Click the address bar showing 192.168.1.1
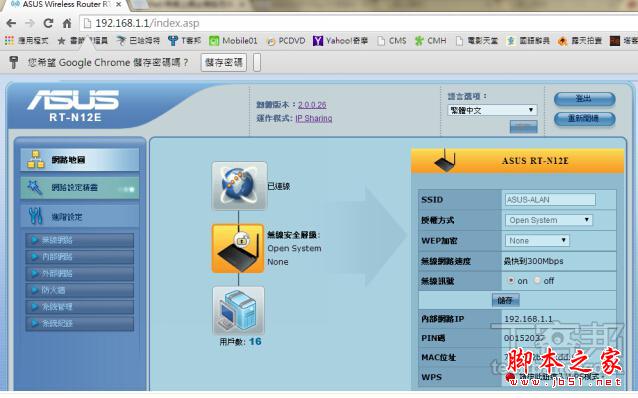Screen dimensions: 638x398 pos(358,23)
